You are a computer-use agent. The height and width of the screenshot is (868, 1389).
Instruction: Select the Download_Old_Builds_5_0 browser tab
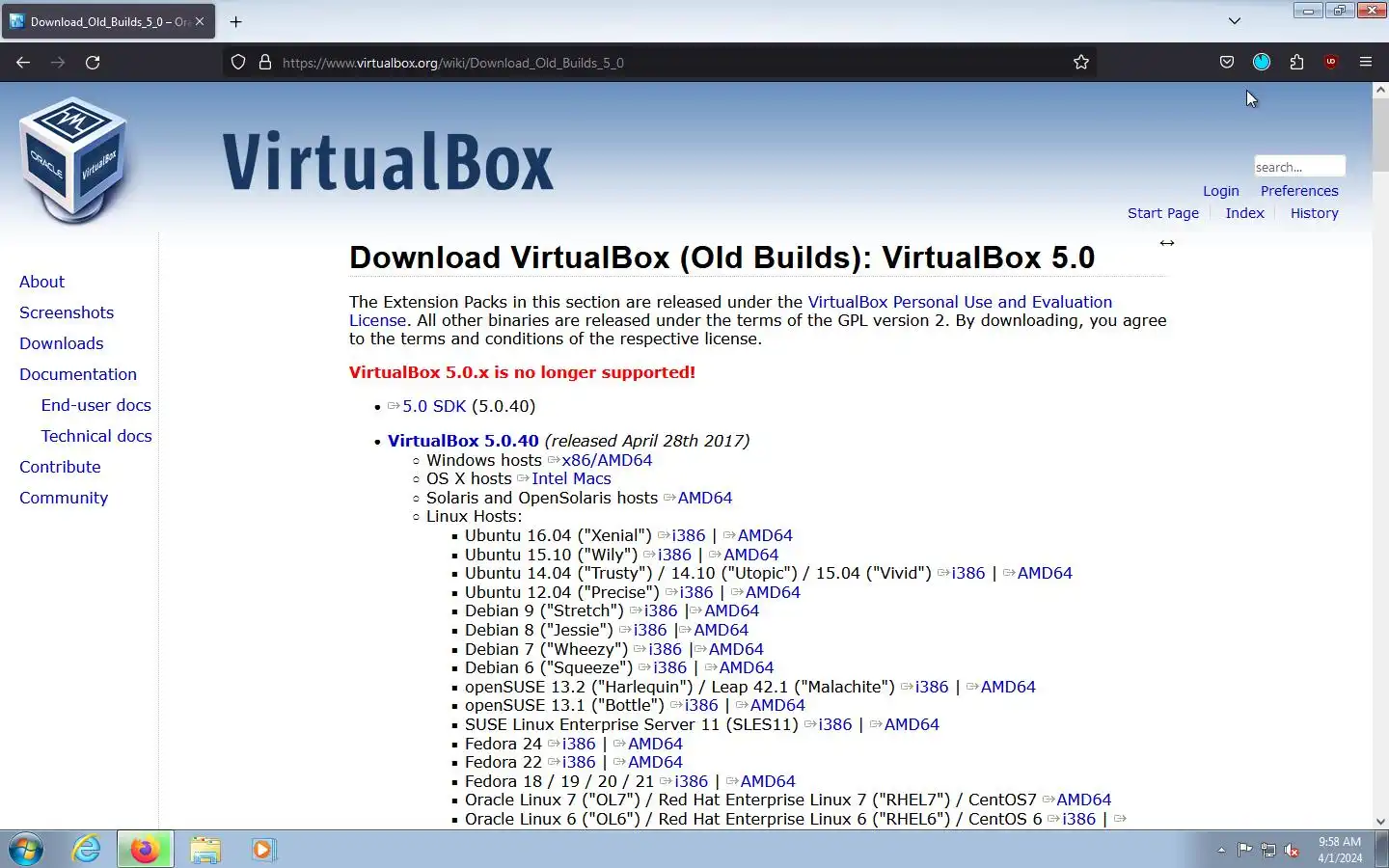(x=109, y=21)
